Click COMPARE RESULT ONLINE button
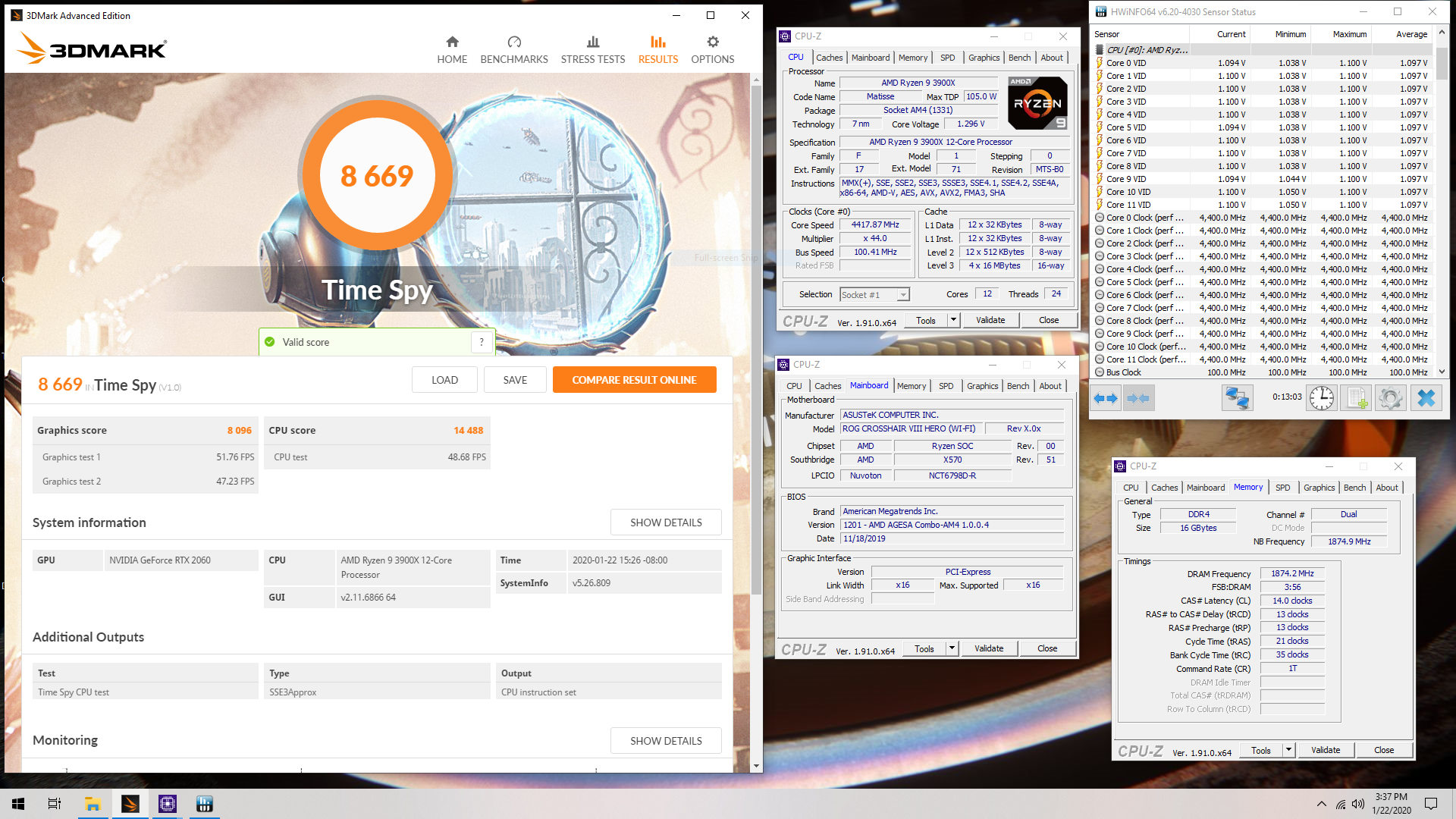1456x819 pixels. point(634,380)
